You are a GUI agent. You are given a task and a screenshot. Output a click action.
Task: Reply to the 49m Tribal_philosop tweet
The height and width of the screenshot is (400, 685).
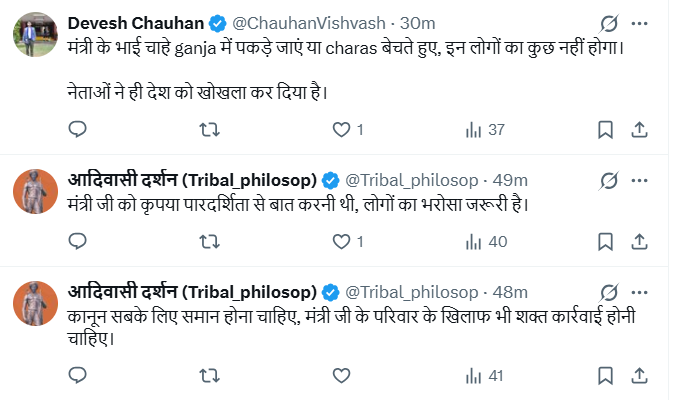tap(76, 241)
